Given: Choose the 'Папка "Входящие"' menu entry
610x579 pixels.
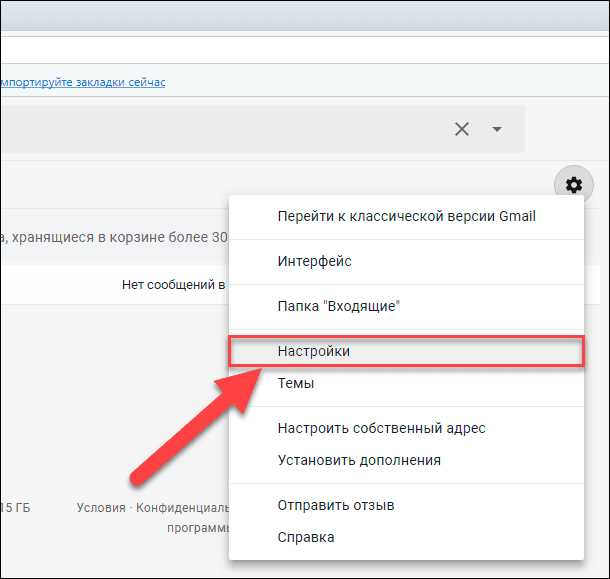Looking at the screenshot, I should tap(407, 306).
